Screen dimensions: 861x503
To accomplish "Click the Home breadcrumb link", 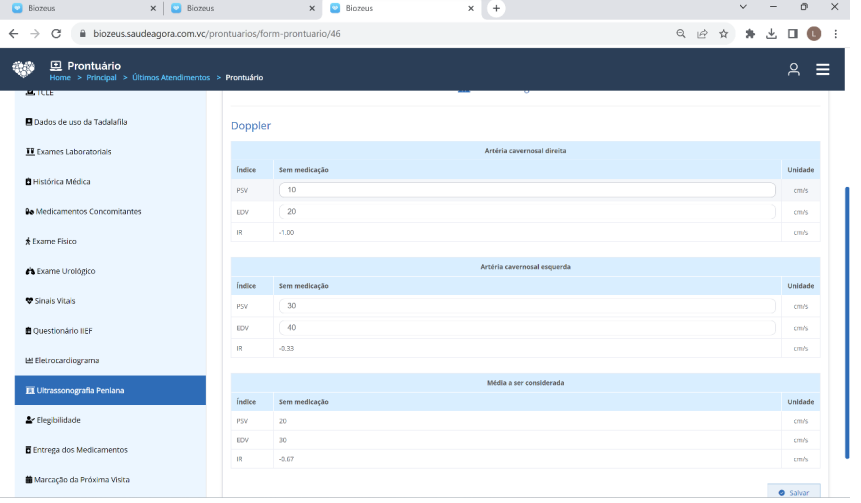I will pos(60,78).
